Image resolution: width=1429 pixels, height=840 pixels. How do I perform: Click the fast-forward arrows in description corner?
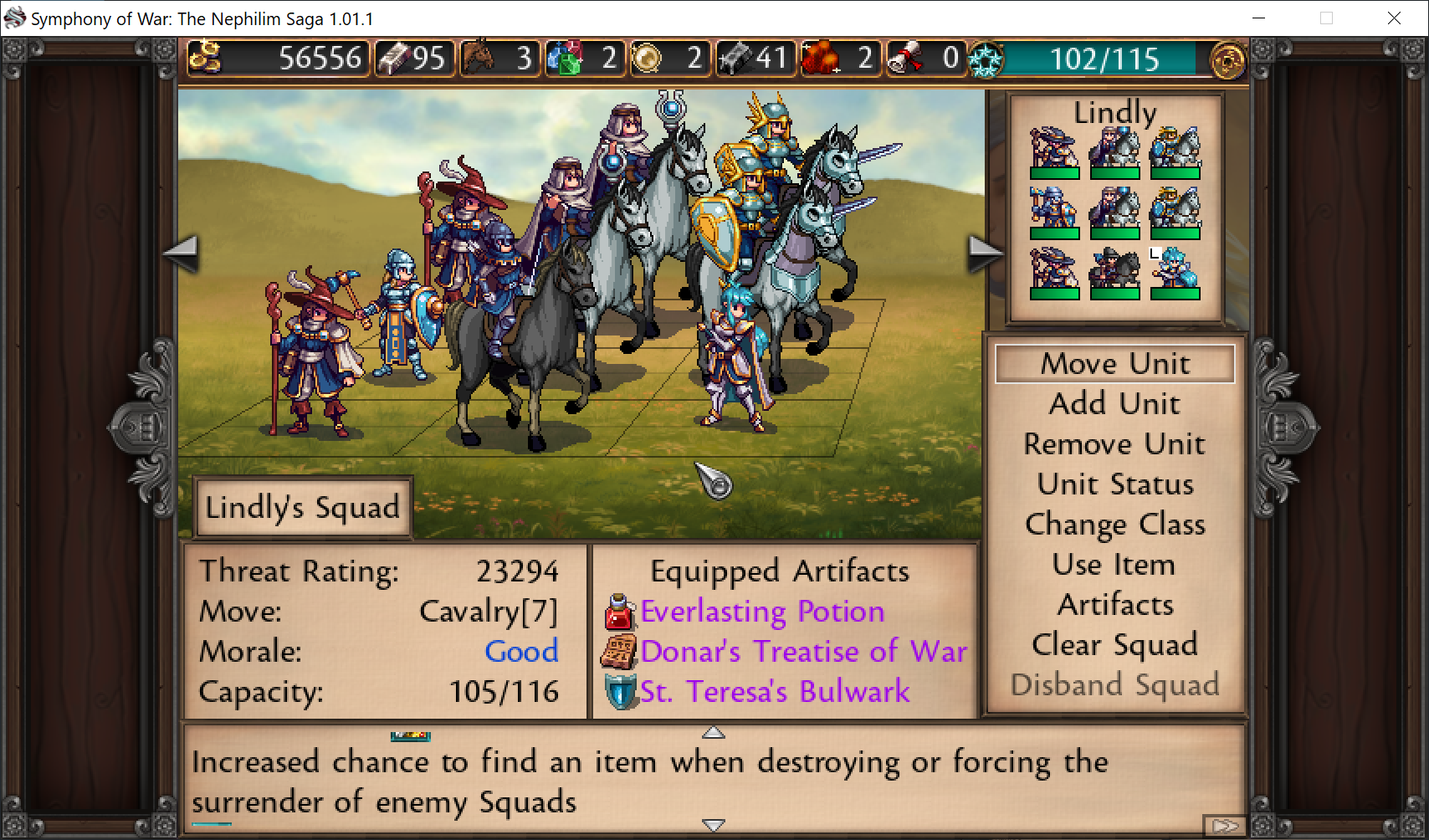tap(1226, 826)
